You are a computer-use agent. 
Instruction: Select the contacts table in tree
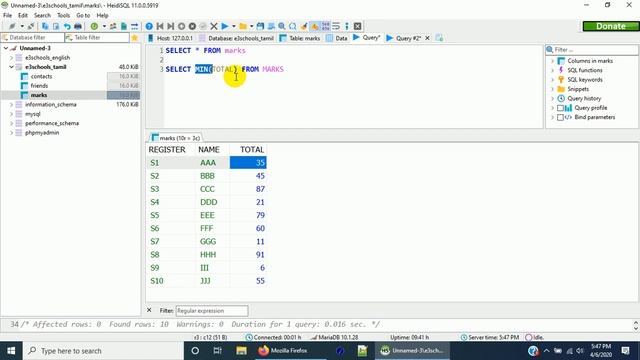click(41, 76)
